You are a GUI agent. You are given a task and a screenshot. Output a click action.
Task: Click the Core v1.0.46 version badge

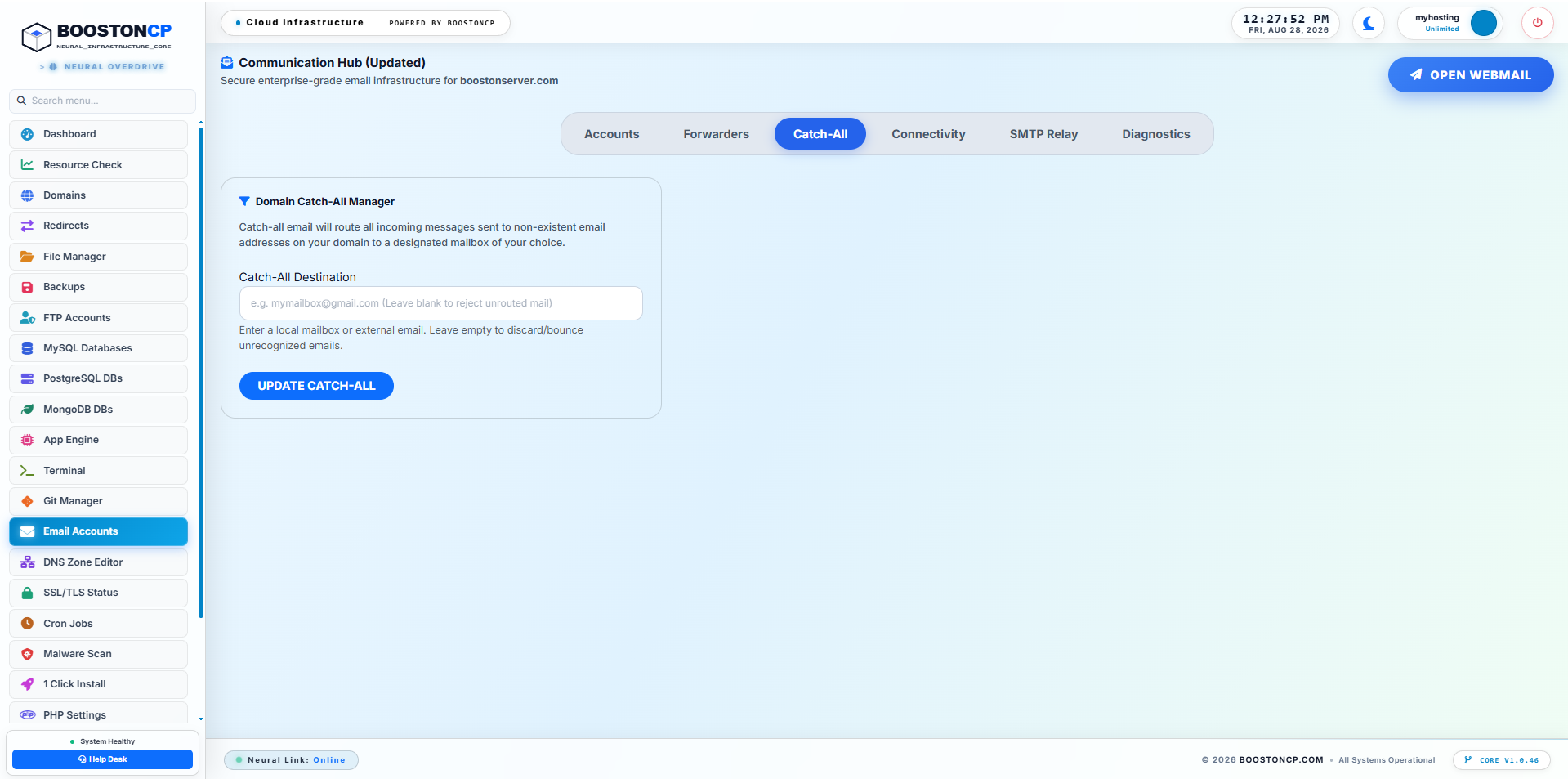point(1501,760)
